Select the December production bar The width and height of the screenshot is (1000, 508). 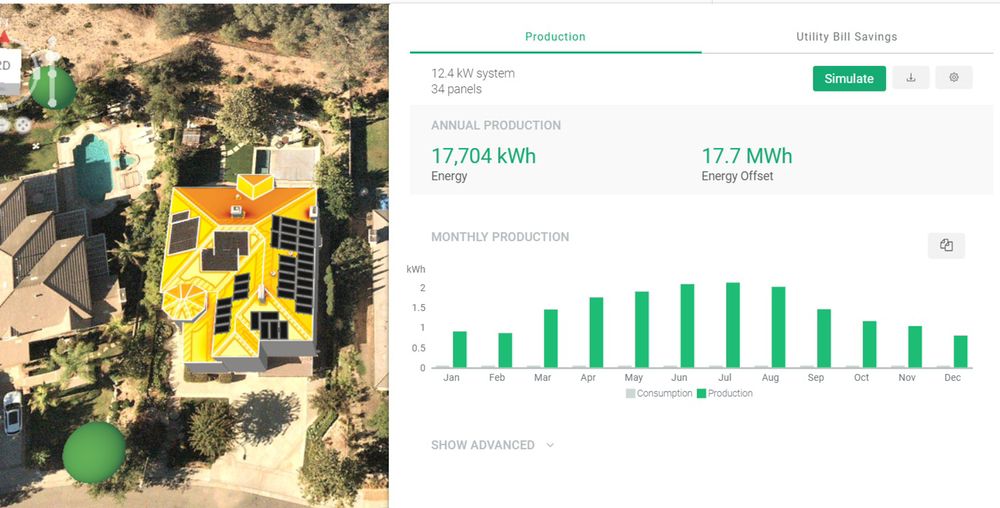point(960,351)
